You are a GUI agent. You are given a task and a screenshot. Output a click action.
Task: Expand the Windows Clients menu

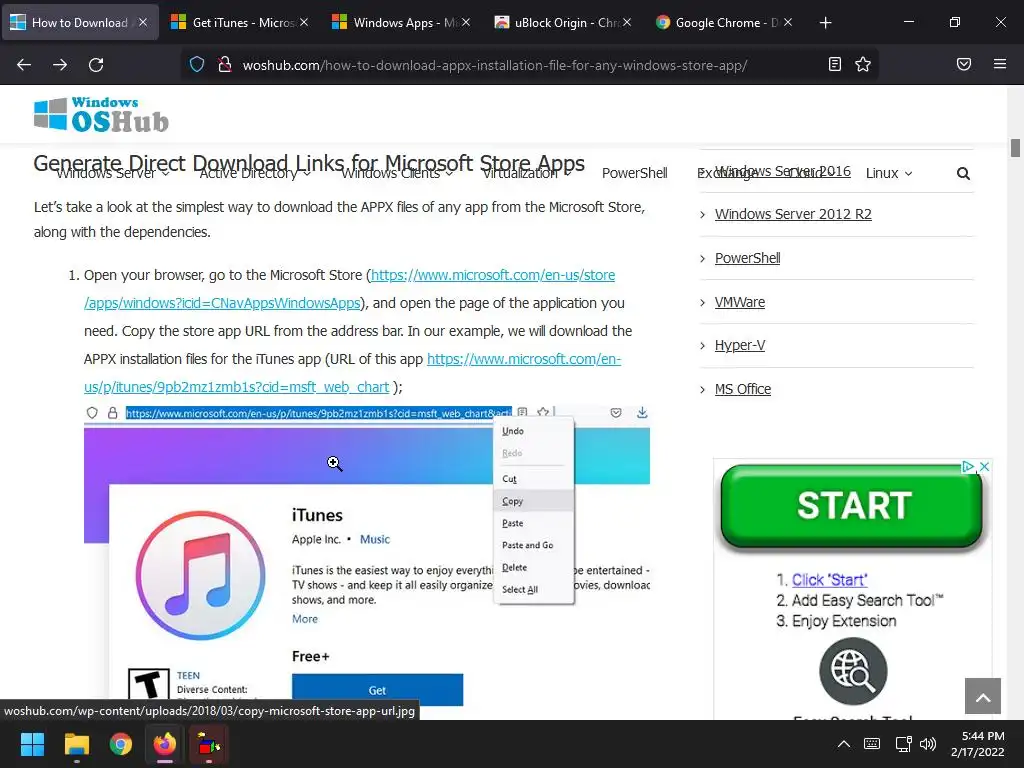pyautogui.click(x=396, y=173)
